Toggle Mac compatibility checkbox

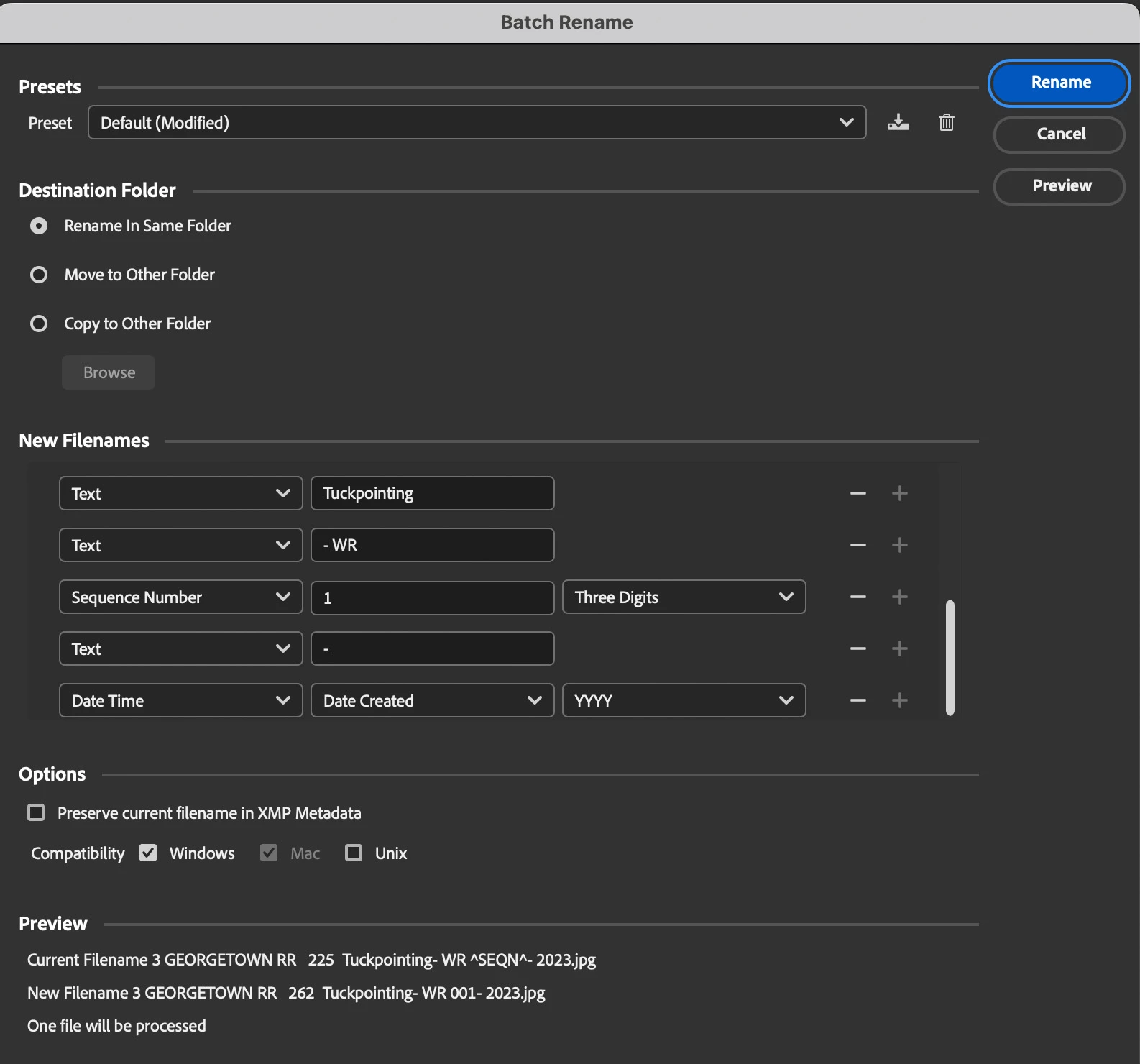pyautogui.click(x=269, y=853)
